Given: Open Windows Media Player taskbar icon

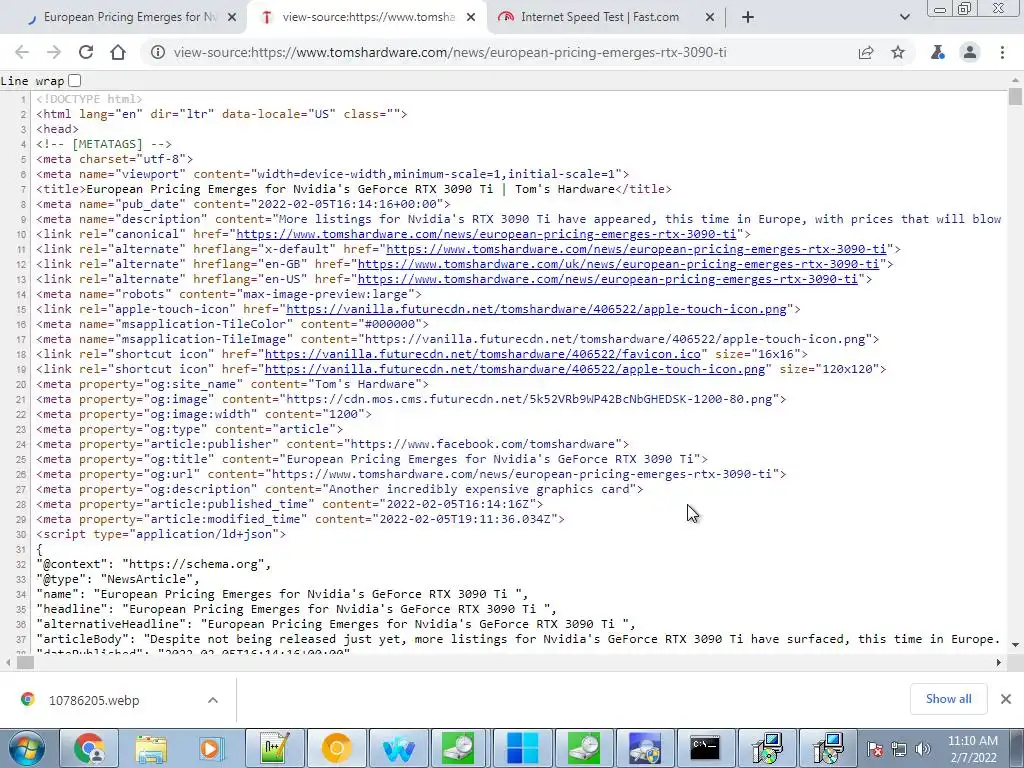Looking at the screenshot, I should 212,748.
